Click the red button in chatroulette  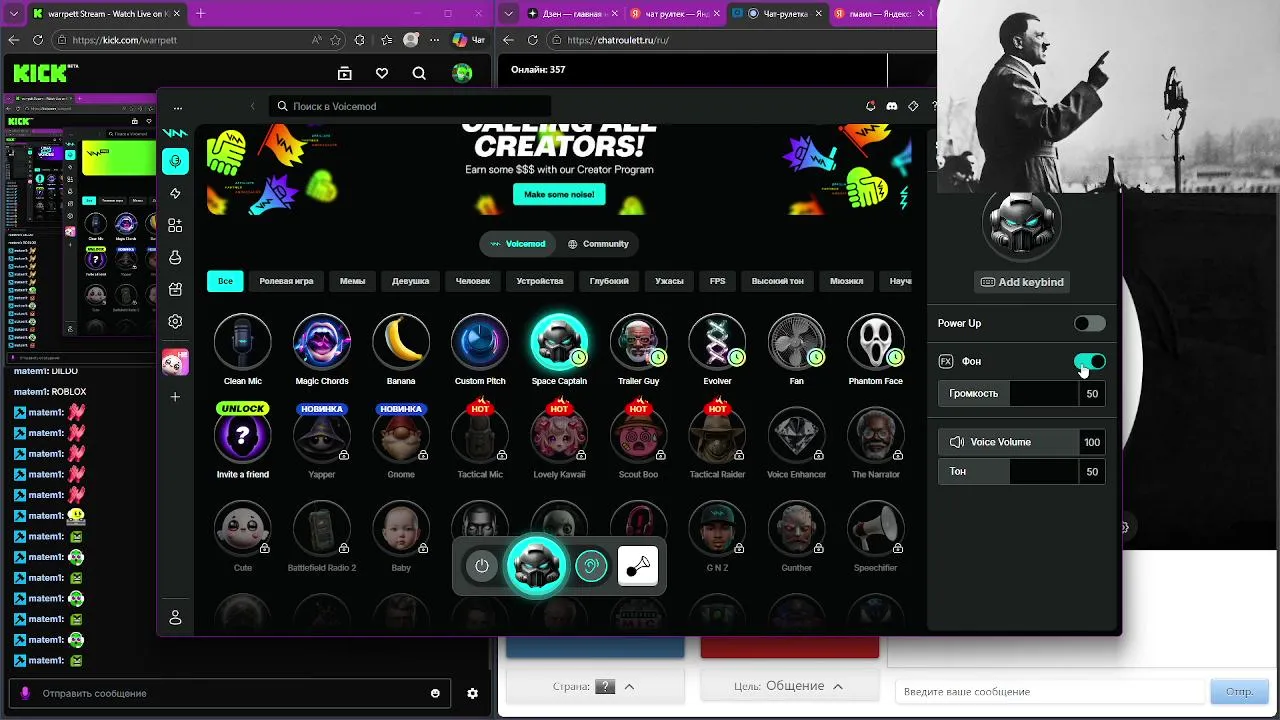point(790,648)
